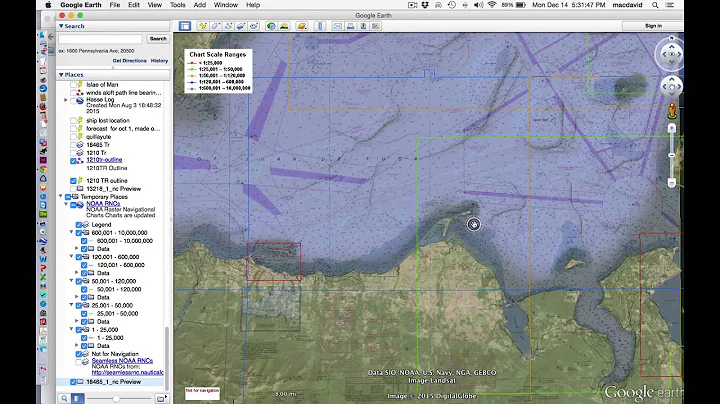Image resolution: width=720 pixels, height=404 pixels.
Task: Save image using toolbar icon
Action: click(x=363, y=26)
